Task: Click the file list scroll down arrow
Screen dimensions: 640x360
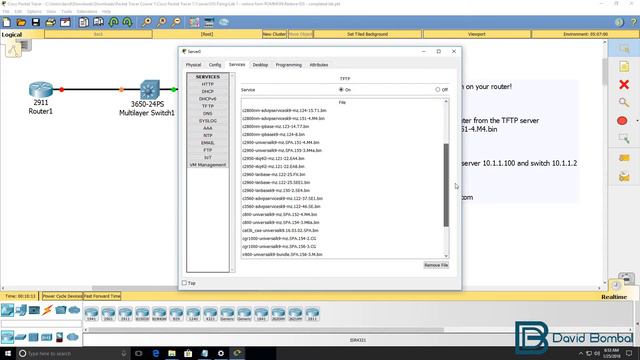Action: coord(446,256)
